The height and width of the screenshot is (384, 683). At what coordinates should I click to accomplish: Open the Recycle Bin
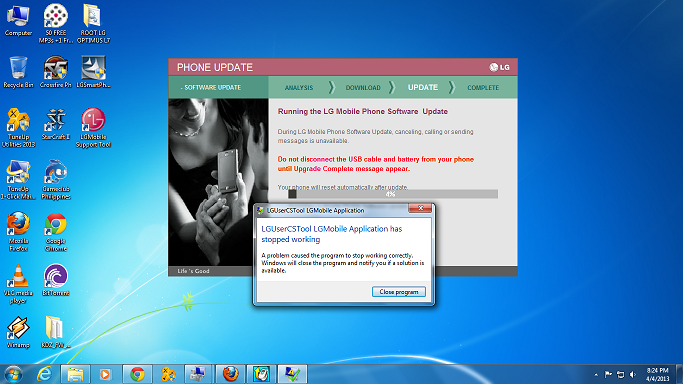18,72
